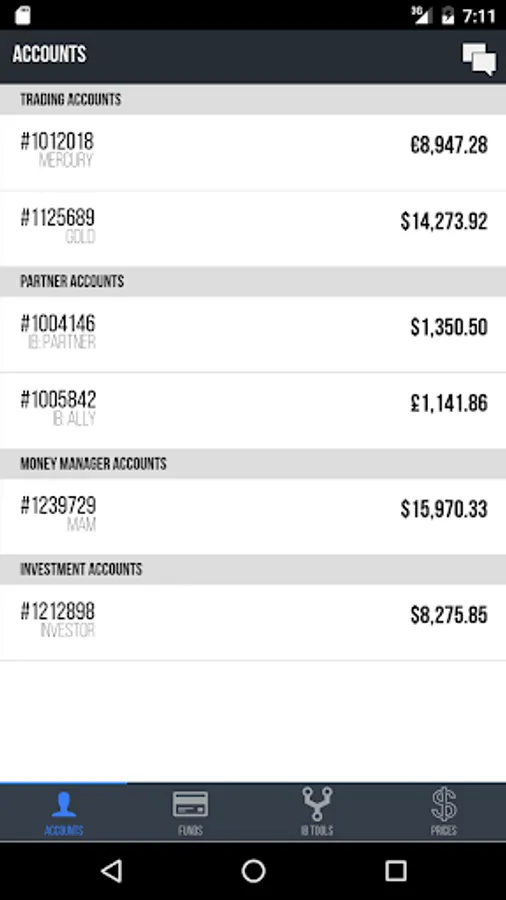Tap the Android back triangle

point(111,871)
